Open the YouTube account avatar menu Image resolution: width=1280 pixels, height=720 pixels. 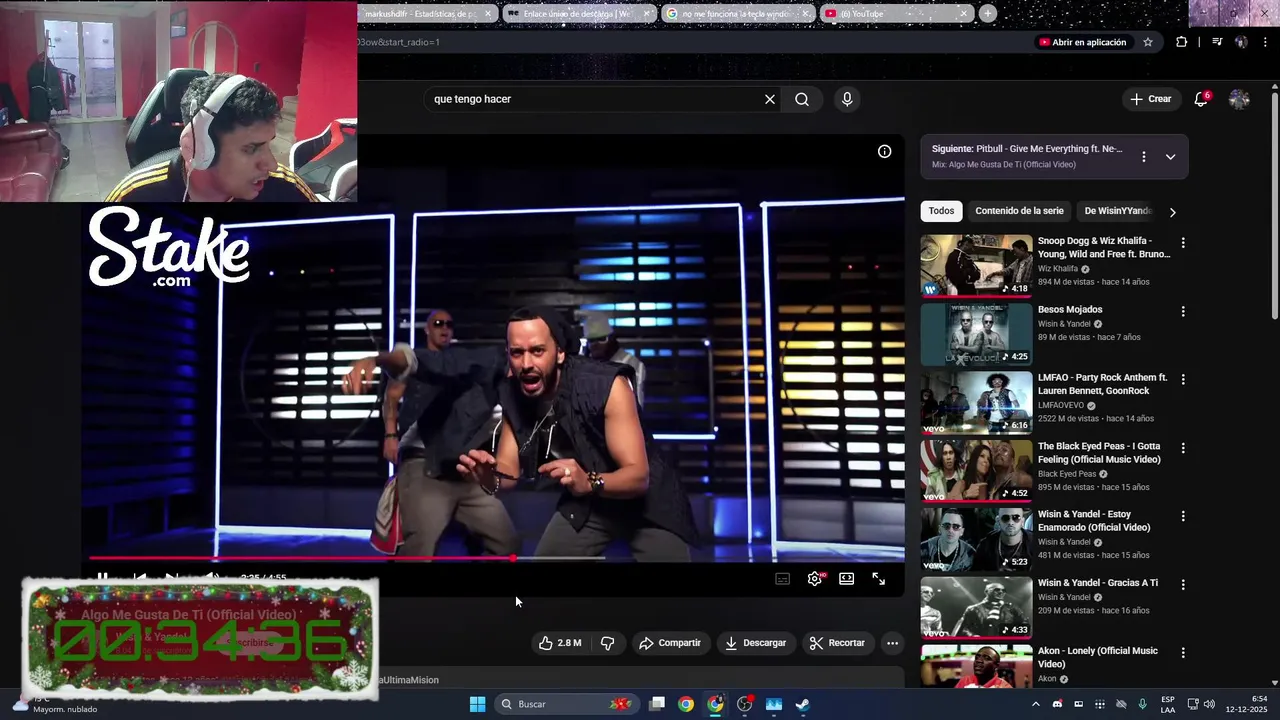pos(1239,99)
